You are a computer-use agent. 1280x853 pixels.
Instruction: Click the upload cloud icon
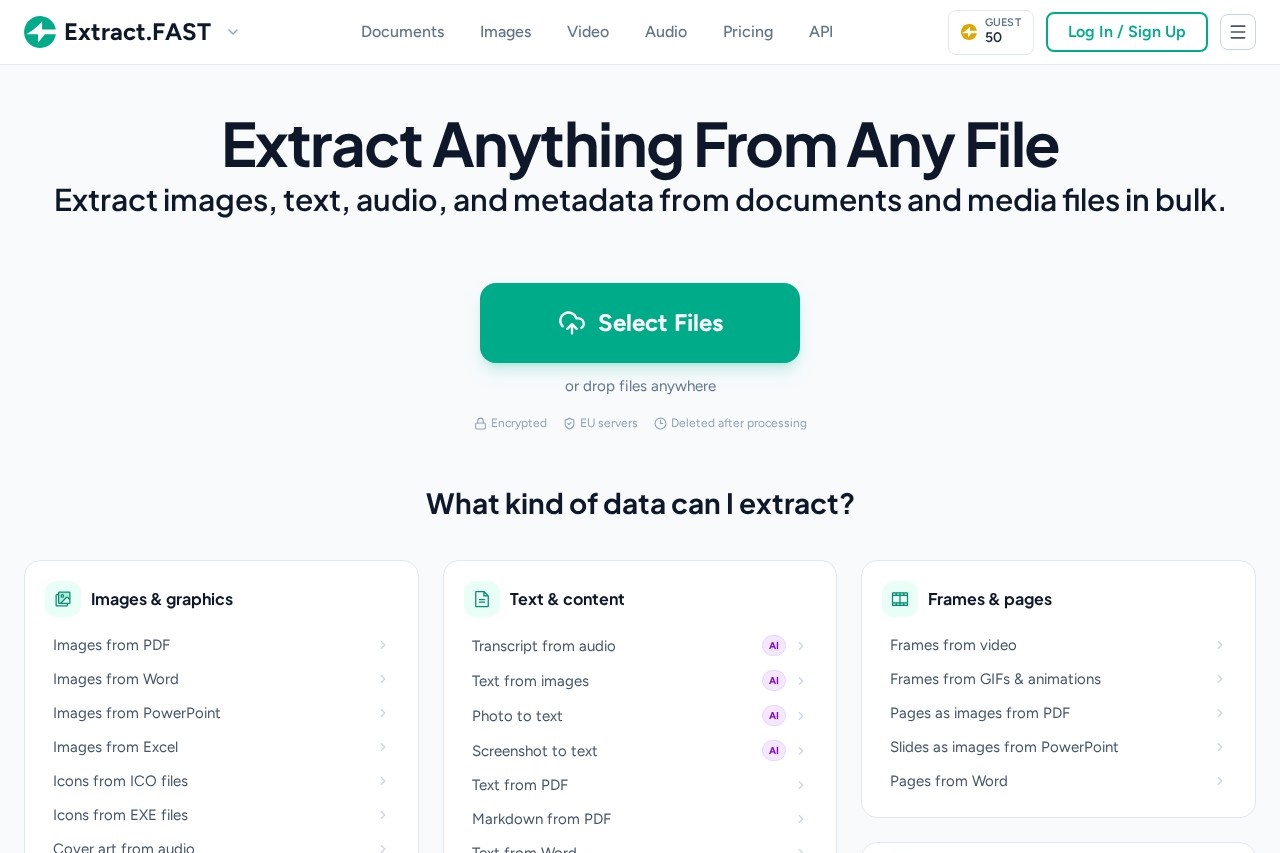[x=572, y=323]
